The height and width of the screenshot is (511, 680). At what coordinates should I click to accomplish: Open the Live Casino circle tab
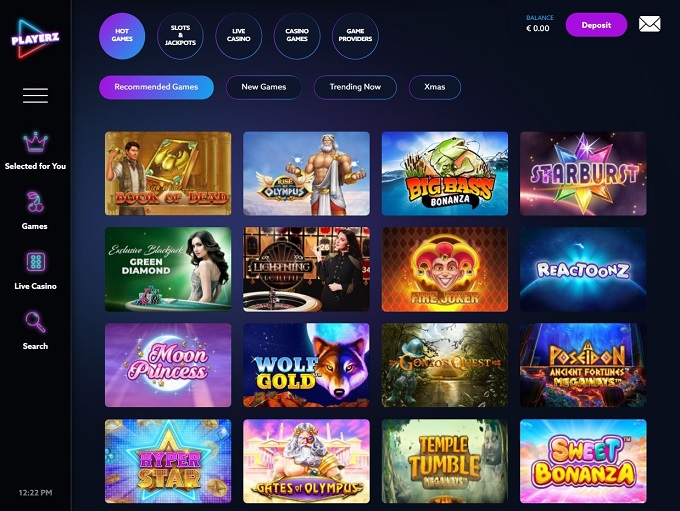[239, 36]
